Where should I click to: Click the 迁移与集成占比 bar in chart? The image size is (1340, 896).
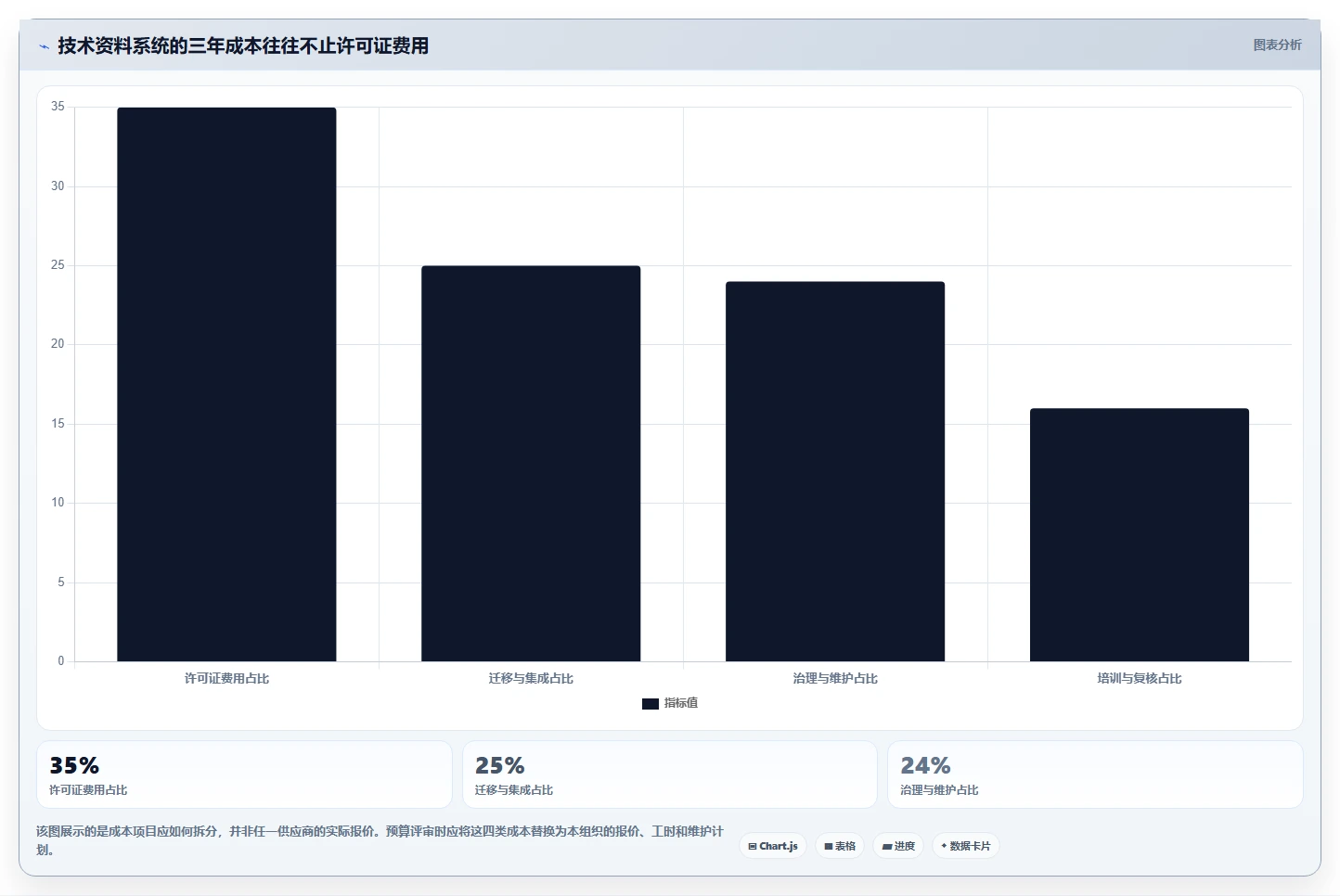point(531,464)
